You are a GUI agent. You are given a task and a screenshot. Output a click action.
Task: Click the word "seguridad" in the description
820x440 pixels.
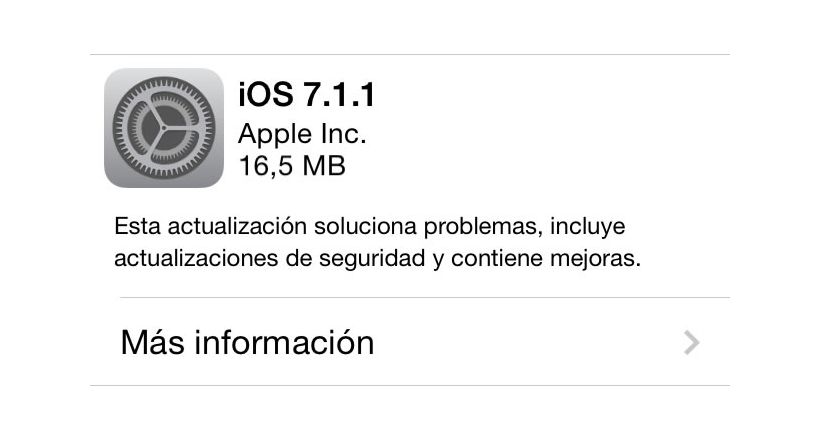coord(372,258)
